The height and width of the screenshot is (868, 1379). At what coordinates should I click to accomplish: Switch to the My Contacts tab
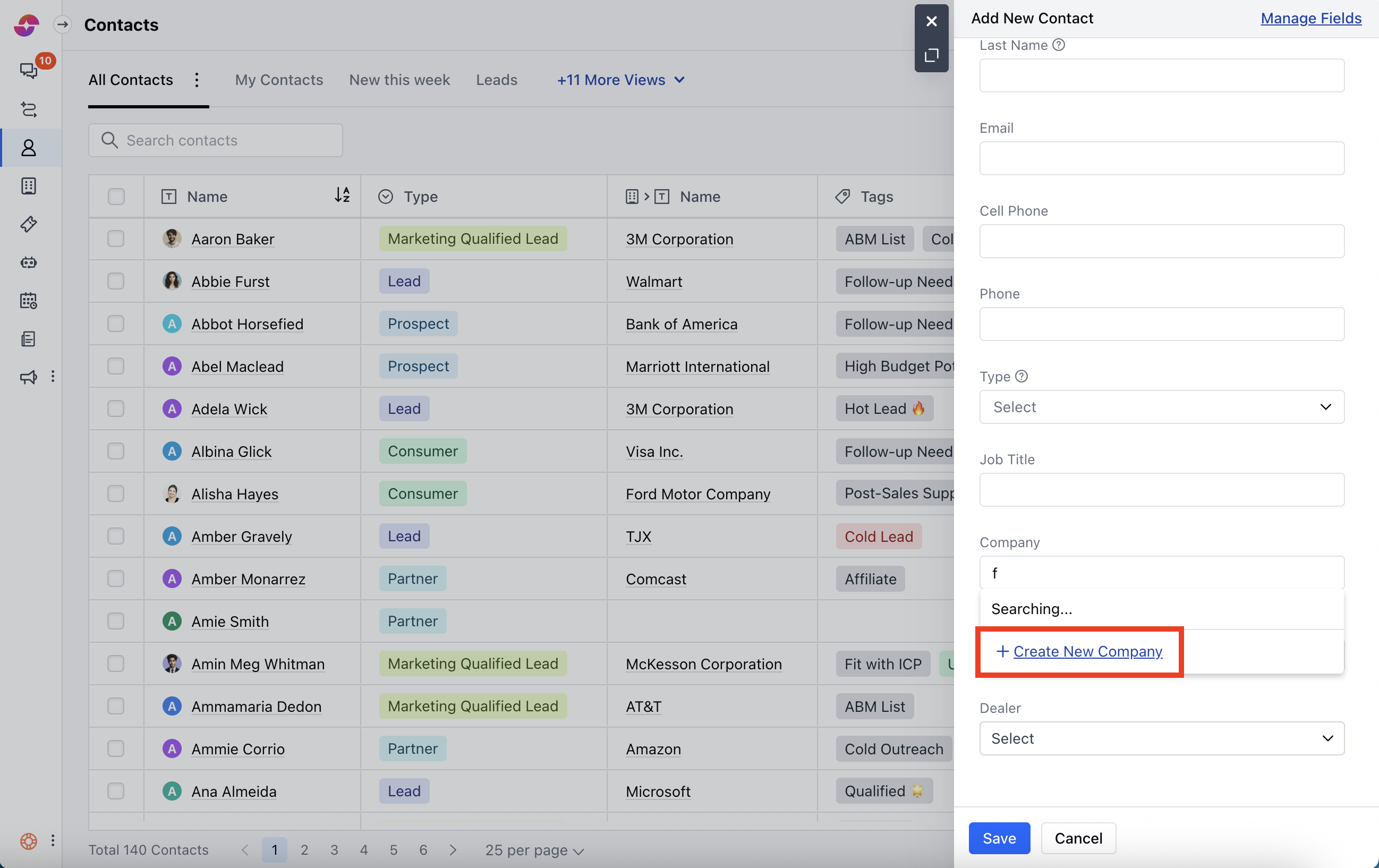tap(279, 80)
